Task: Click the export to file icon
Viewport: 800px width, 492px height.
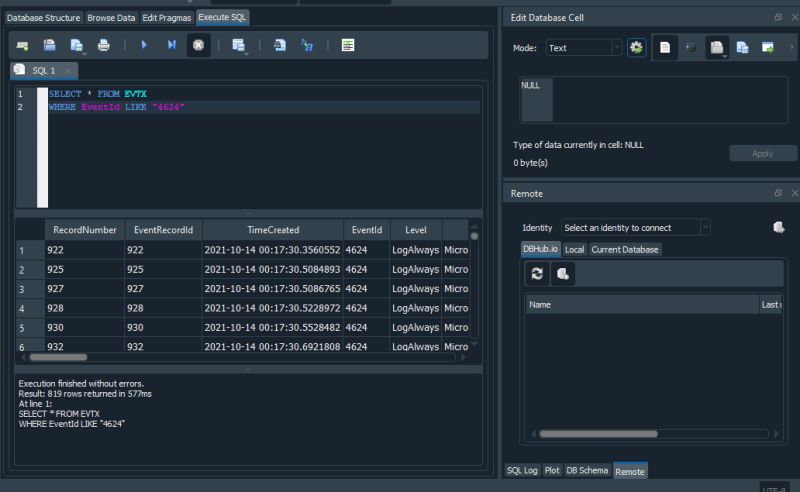Action: [x=768, y=48]
